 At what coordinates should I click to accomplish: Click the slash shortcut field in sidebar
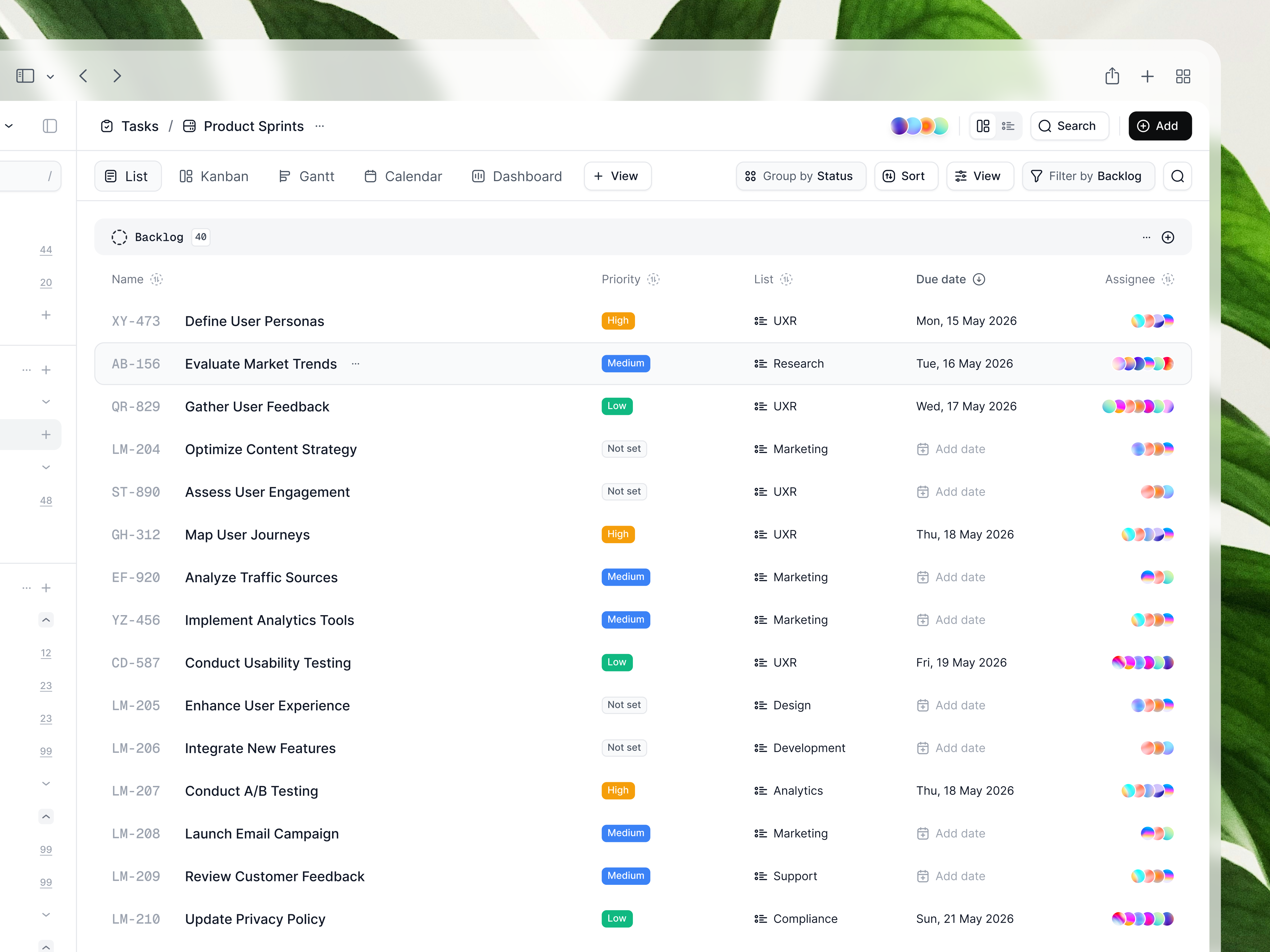[30, 176]
